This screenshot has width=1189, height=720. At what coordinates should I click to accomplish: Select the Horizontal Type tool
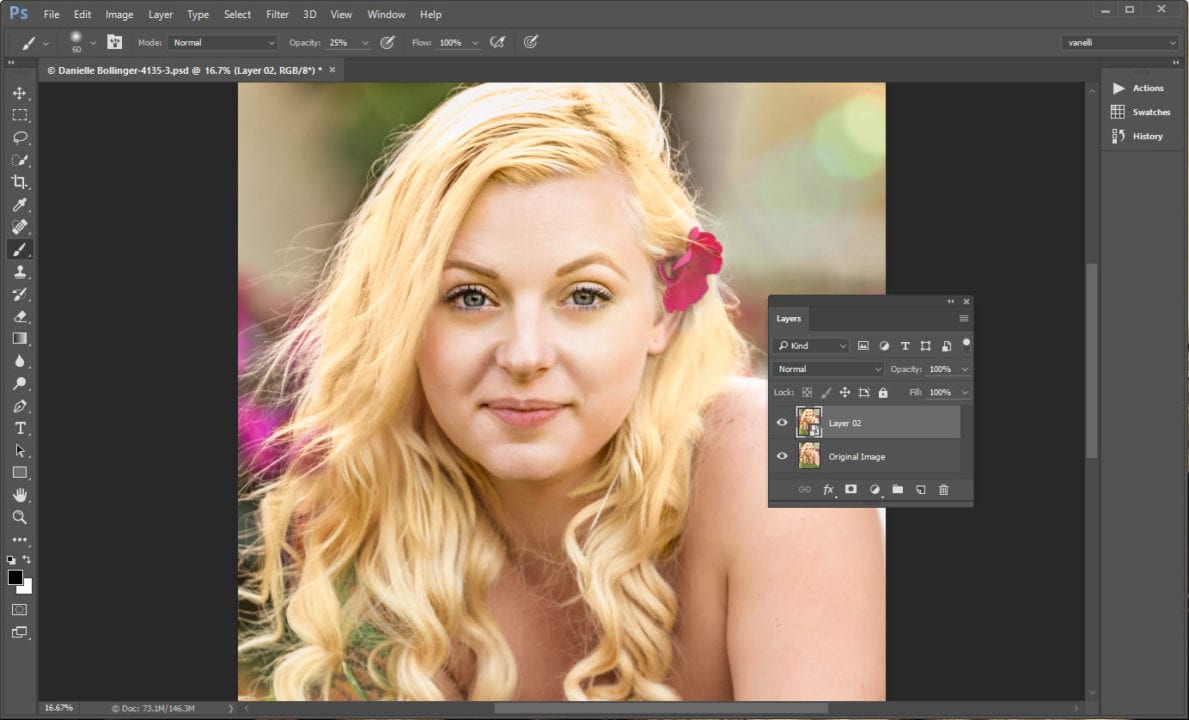(x=20, y=427)
